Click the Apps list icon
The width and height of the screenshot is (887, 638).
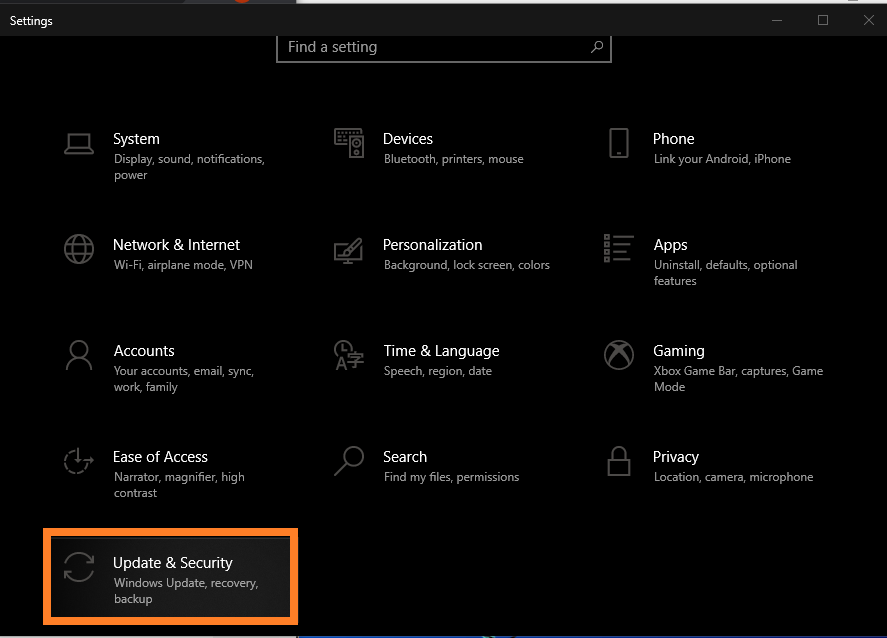619,249
